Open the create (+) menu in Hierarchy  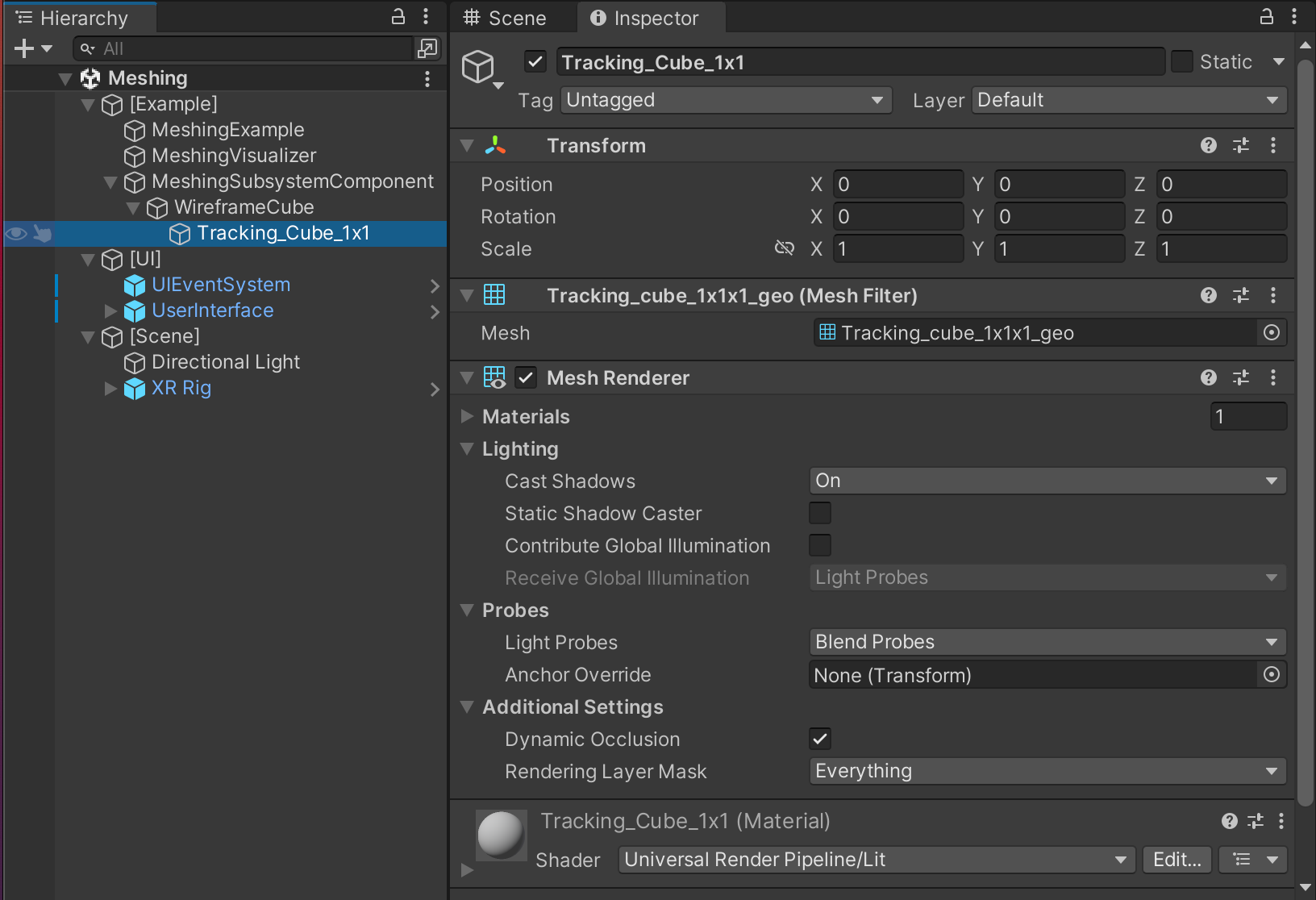coord(23,48)
